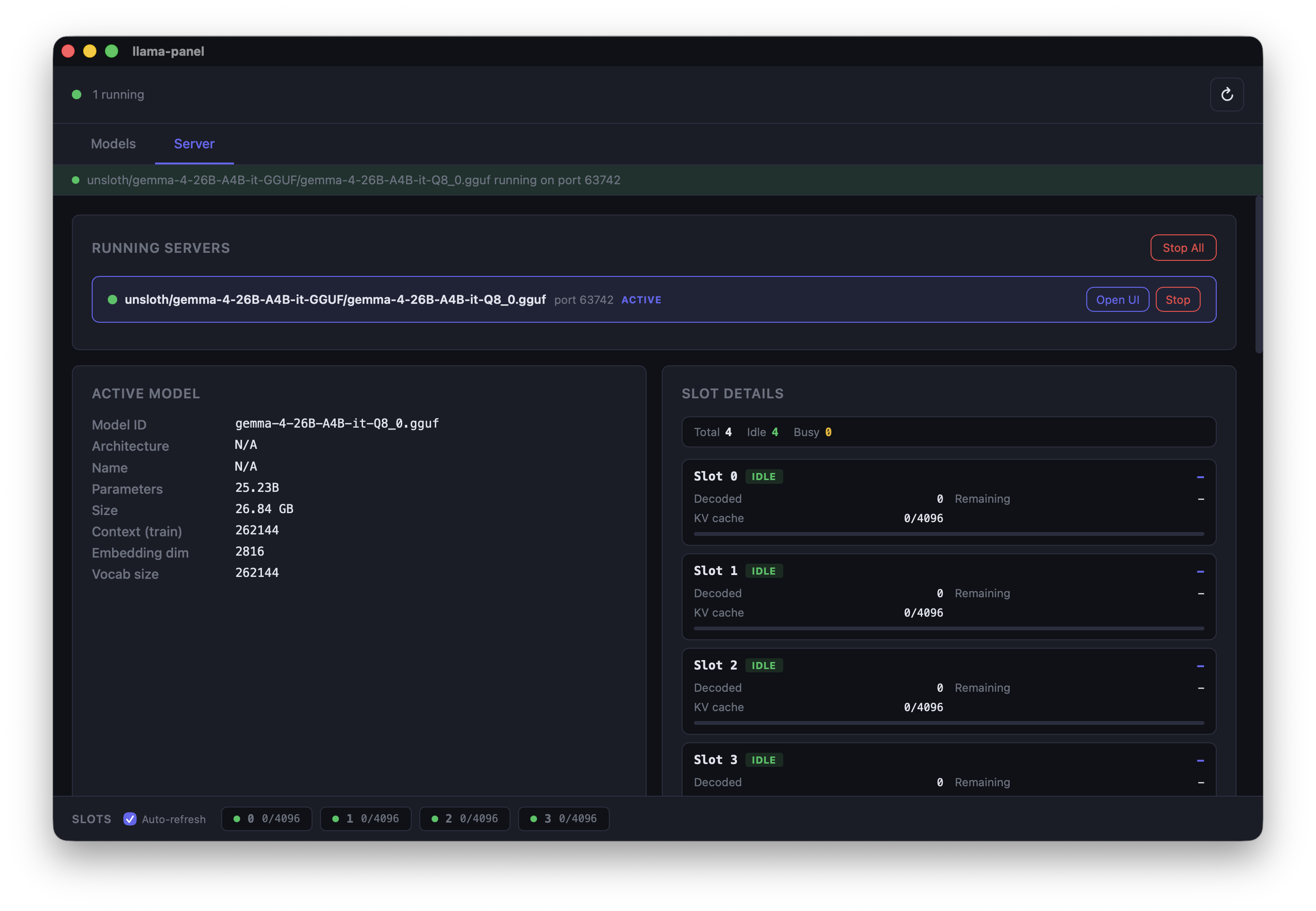Toggle the Auto-refresh checkbox
Image resolution: width=1316 pixels, height=911 pixels.
click(x=130, y=818)
